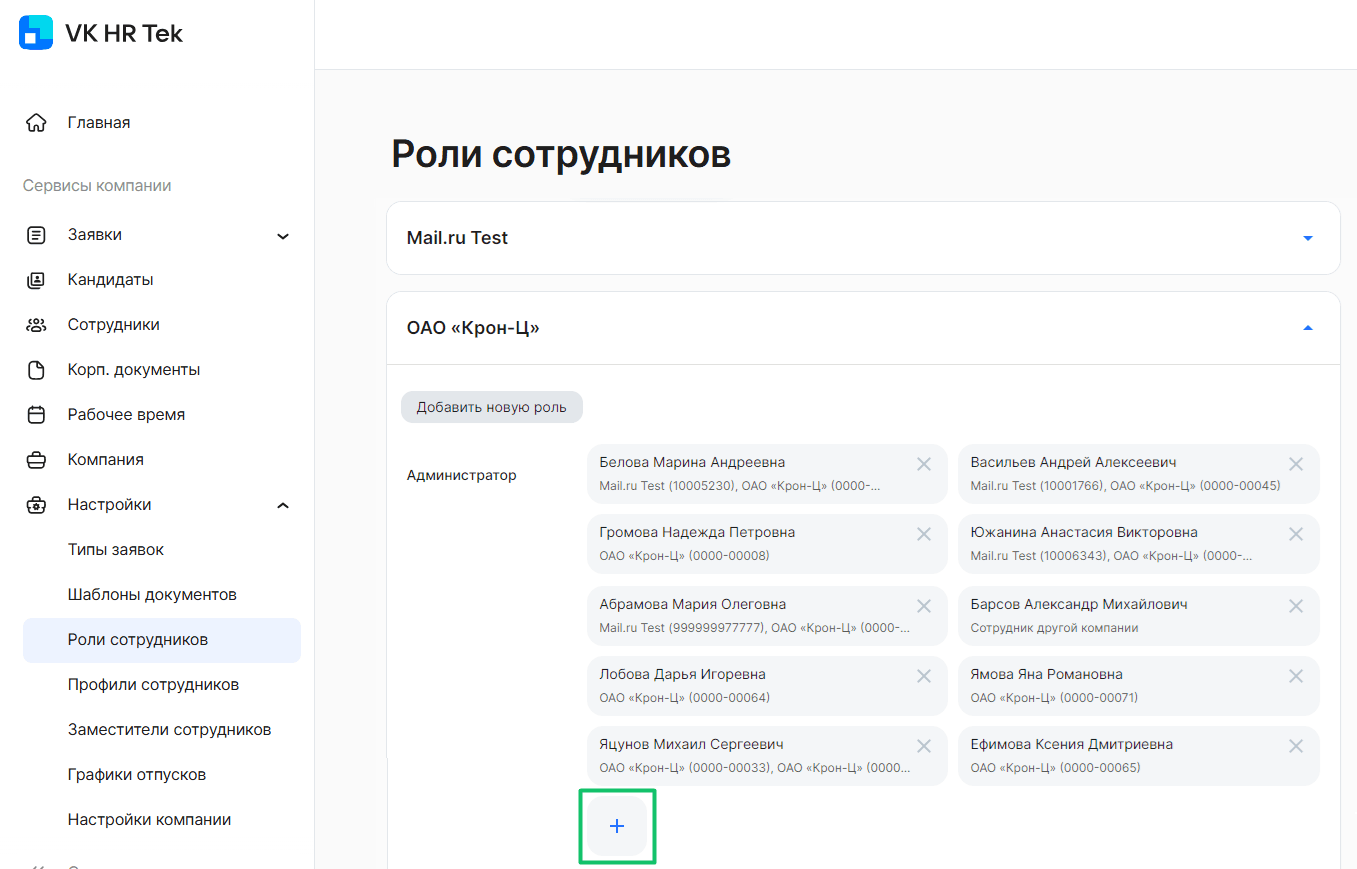Click the Заявки list icon
Image resolution: width=1357 pixels, height=869 pixels.
click(x=36, y=236)
